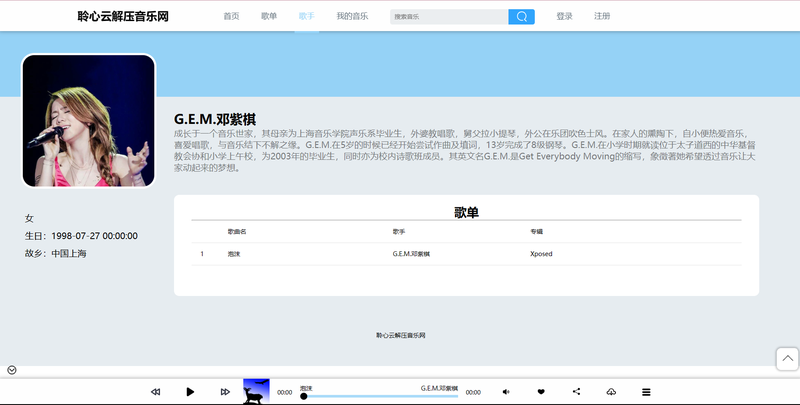Start playing the current song
The height and width of the screenshot is (405, 800).
click(190, 392)
